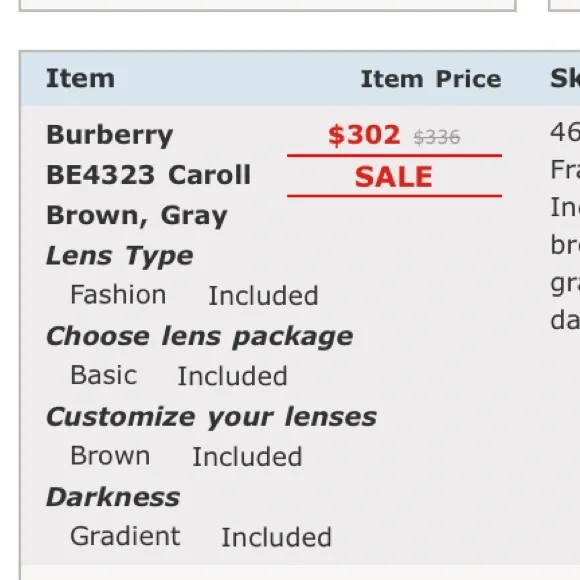Screen dimensions: 580x580
Task: Click the Choose lens package heading
Action: [200, 337]
